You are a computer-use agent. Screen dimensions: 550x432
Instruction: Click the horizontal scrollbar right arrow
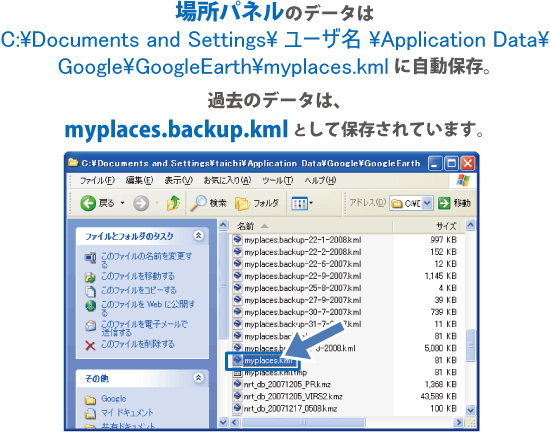458,422
